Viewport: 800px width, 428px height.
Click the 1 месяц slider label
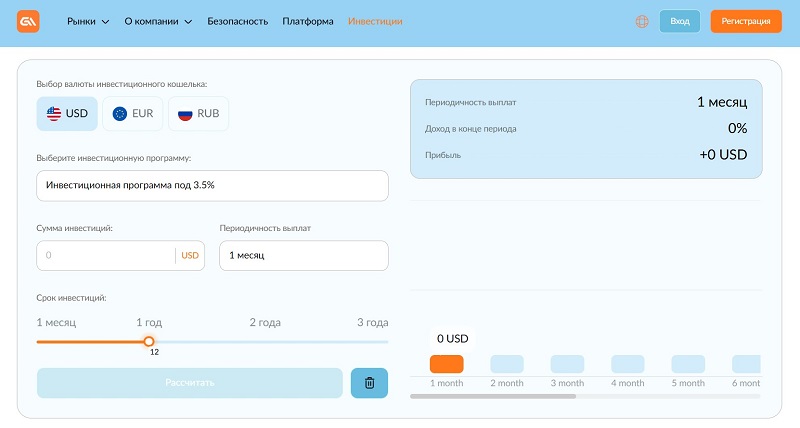[56, 322]
